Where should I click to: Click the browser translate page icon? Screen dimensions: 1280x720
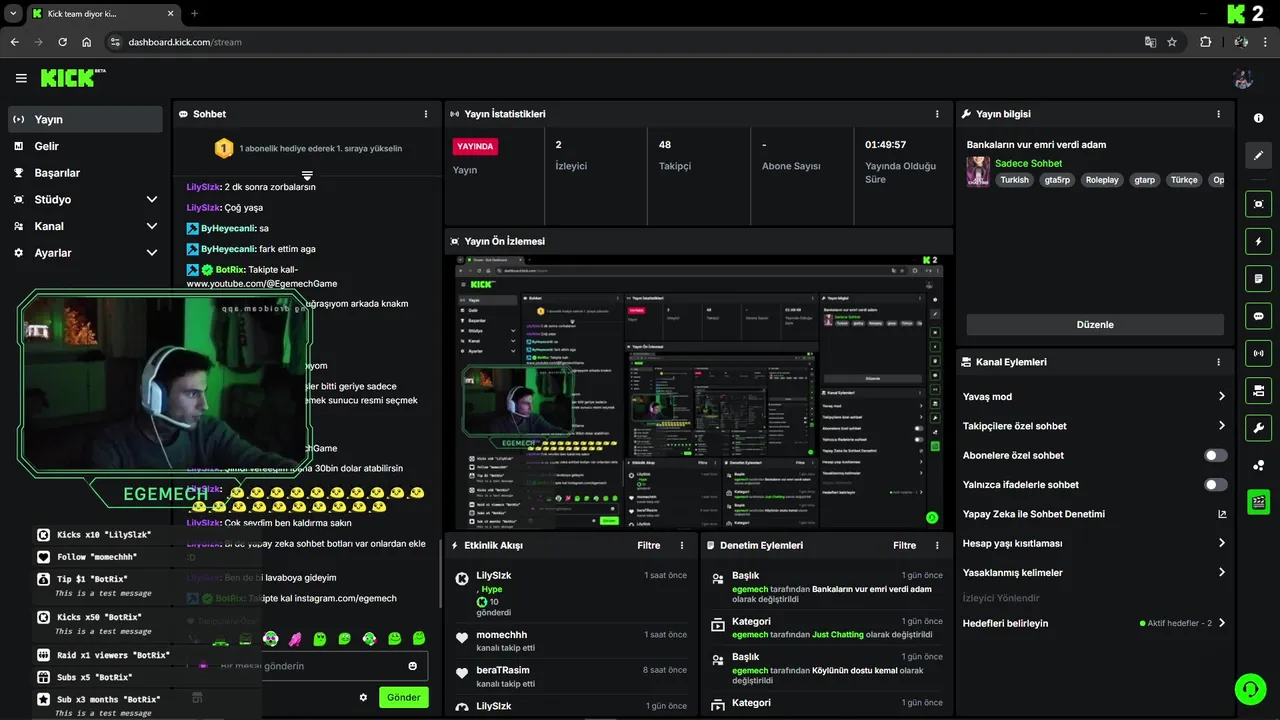pyautogui.click(x=1150, y=42)
